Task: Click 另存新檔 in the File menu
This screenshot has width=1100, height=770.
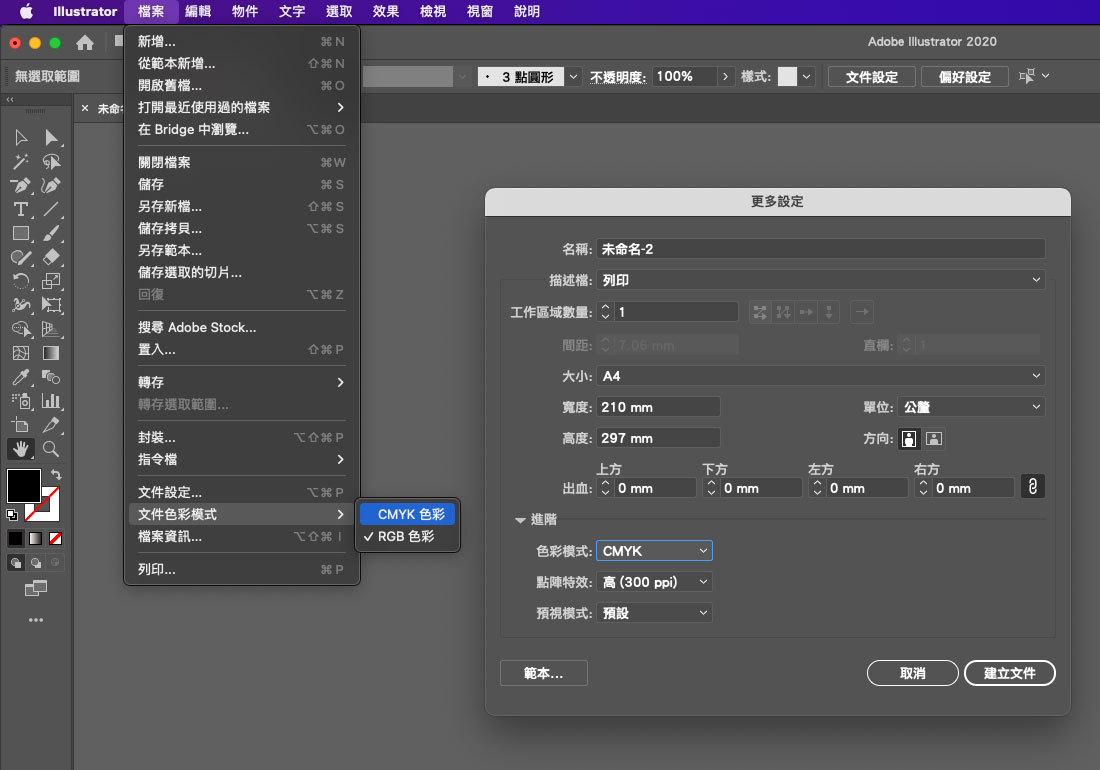Action: (x=170, y=207)
